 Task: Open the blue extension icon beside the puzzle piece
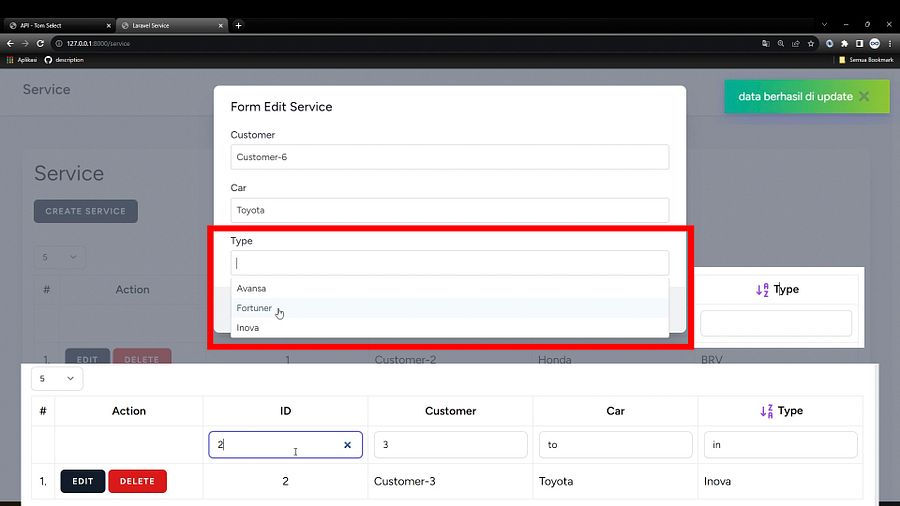829,44
